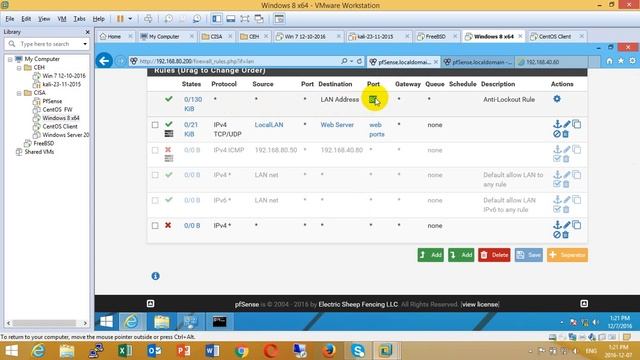Collapse the CEH folder in Library

click(19, 68)
